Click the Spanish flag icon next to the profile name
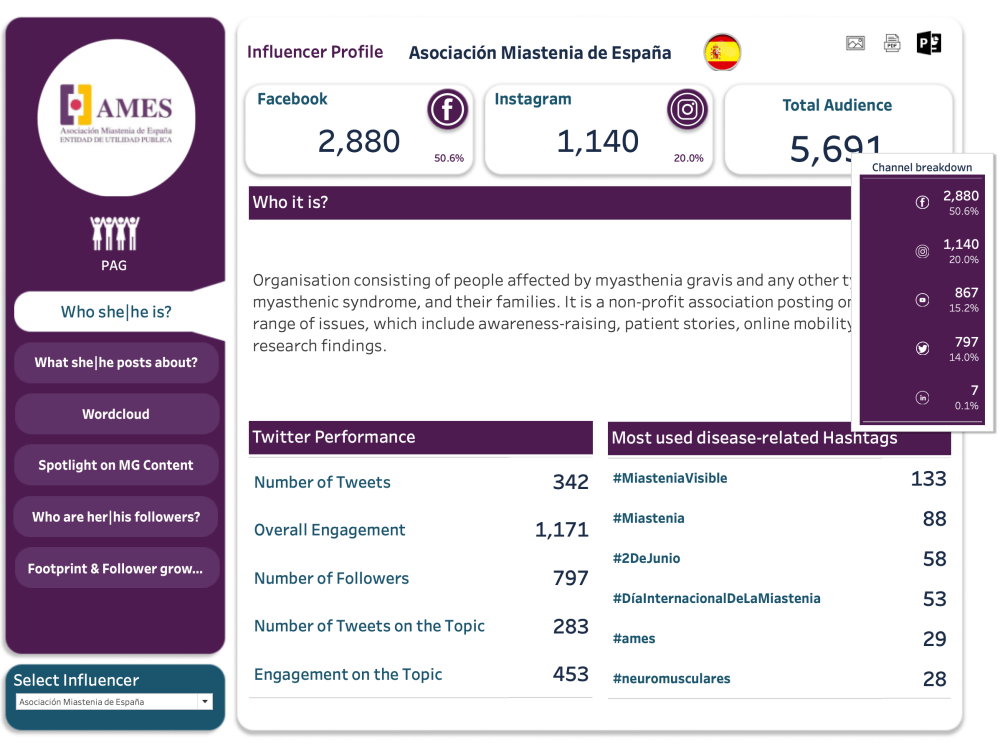1000x750 pixels. tap(721, 52)
